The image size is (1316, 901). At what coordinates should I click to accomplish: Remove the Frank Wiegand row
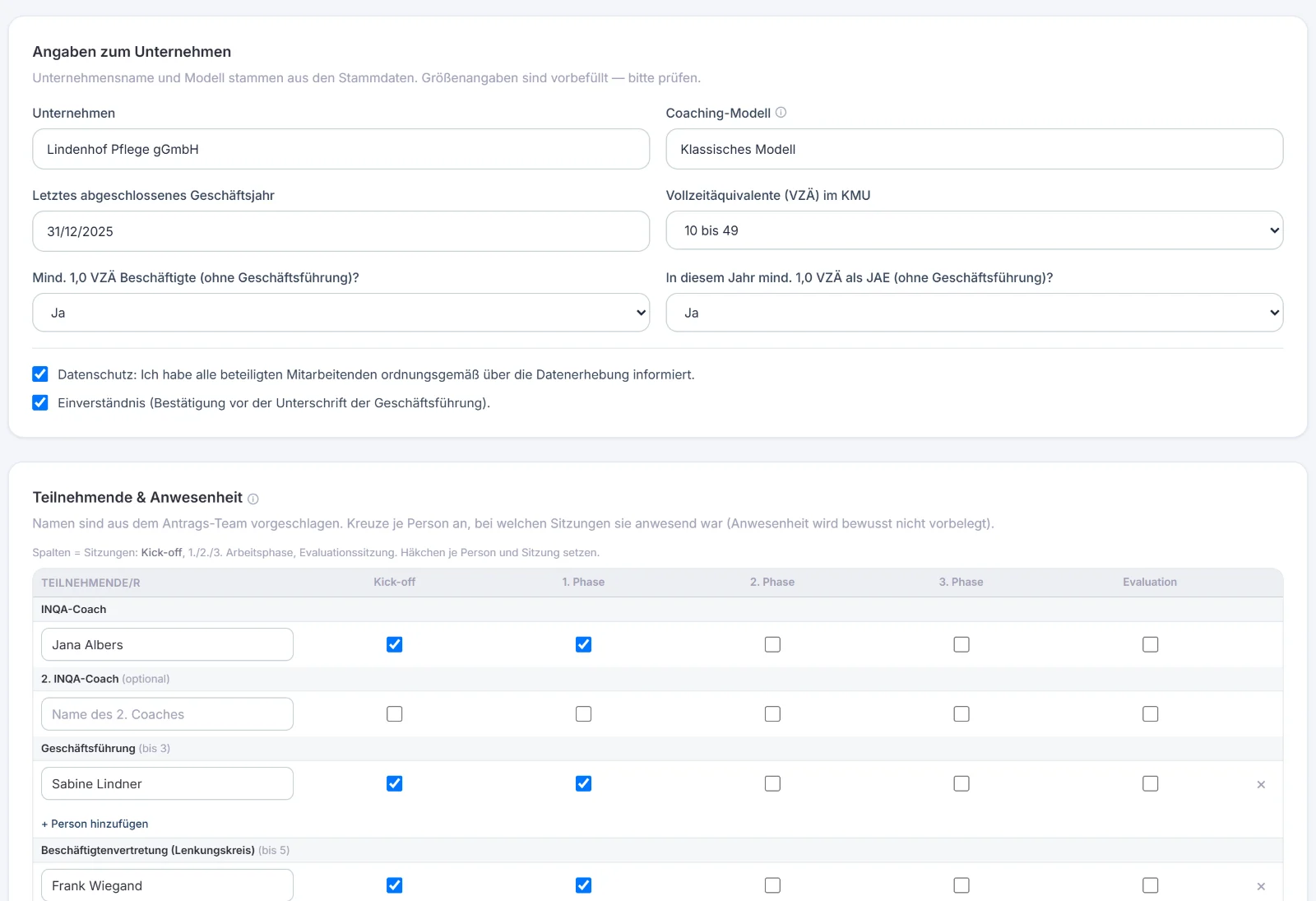pyautogui.click(x=1261, y=887)
